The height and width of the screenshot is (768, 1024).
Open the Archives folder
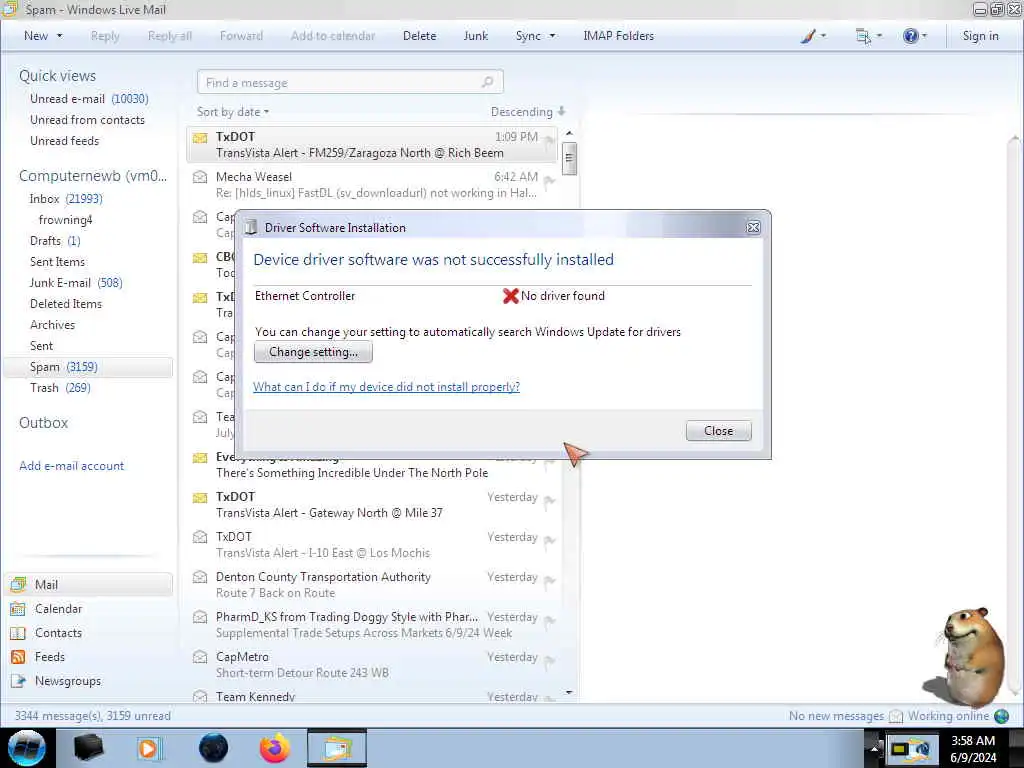click(x=52, y=325)
